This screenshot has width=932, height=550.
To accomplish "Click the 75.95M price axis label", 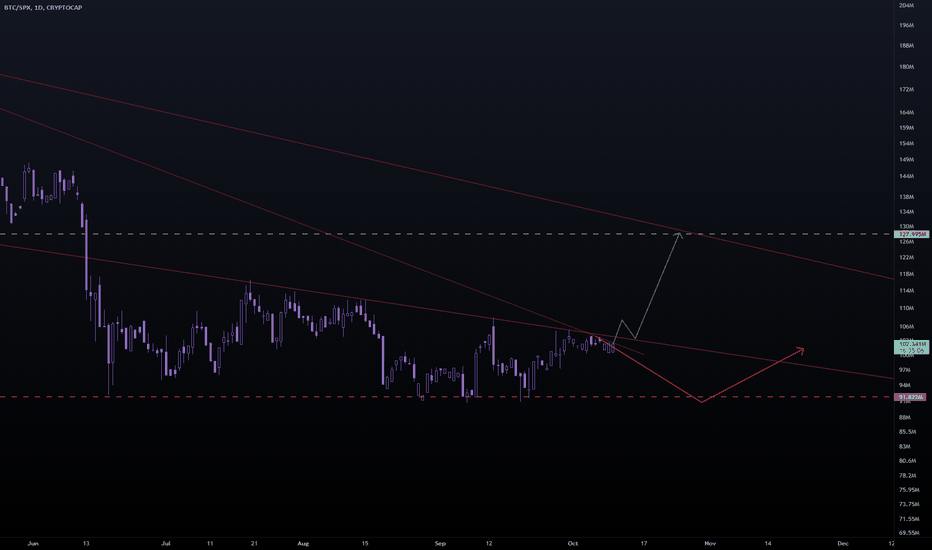I will coord(909,490).
